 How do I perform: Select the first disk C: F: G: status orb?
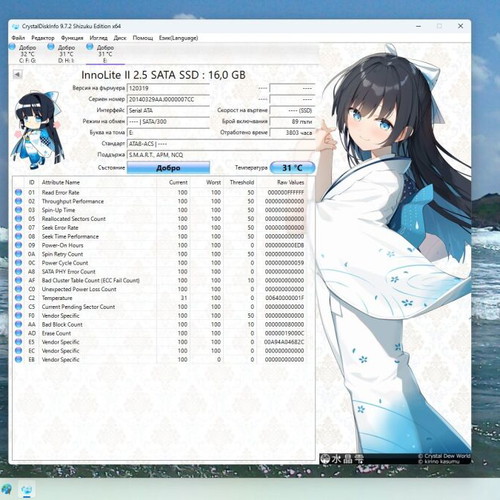point(12,47)
